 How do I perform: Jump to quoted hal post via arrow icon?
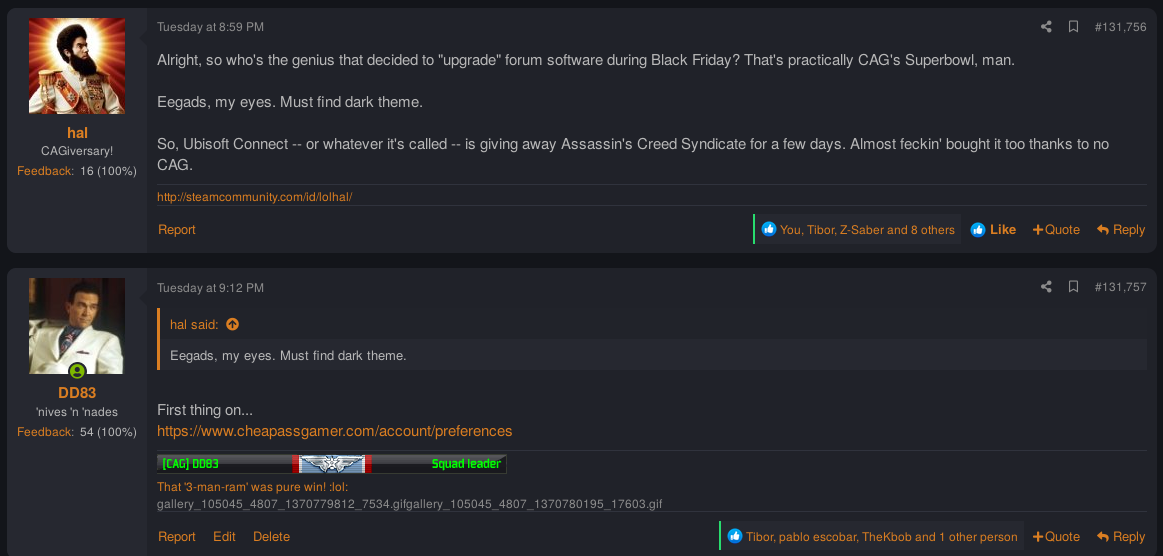point(232,324)
